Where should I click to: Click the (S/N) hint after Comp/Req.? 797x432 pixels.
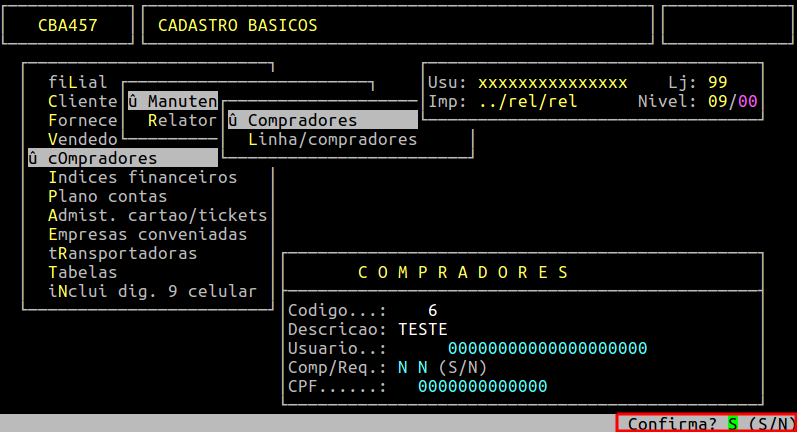(463, 367)
